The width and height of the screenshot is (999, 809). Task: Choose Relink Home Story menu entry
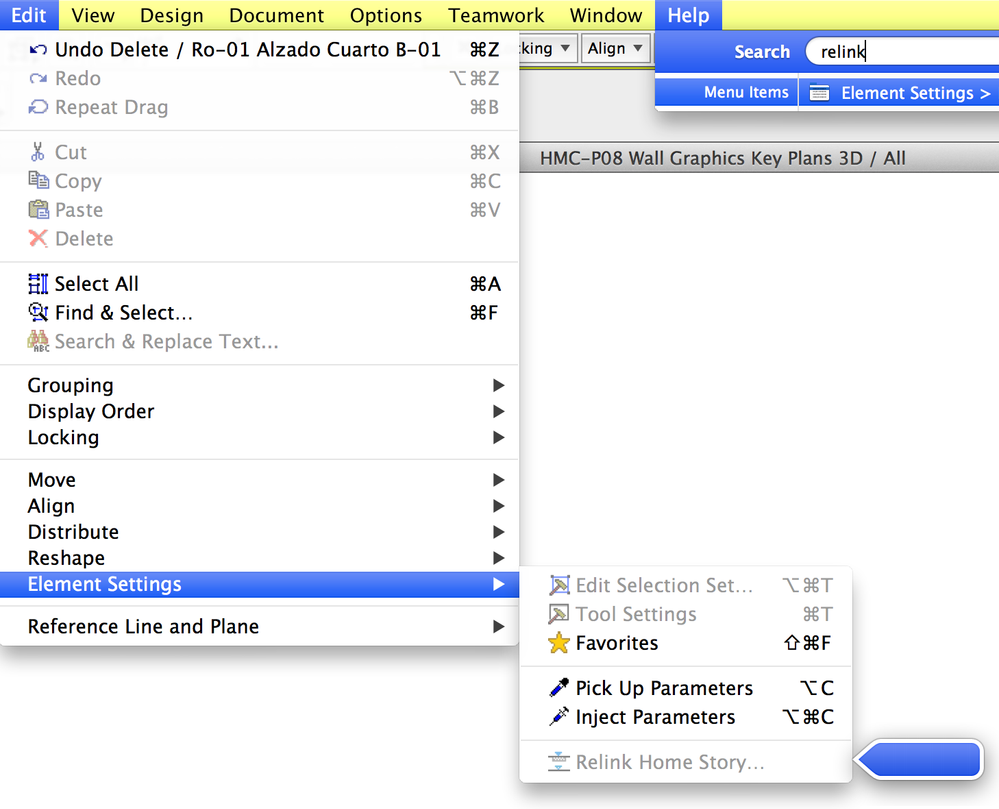670,762
